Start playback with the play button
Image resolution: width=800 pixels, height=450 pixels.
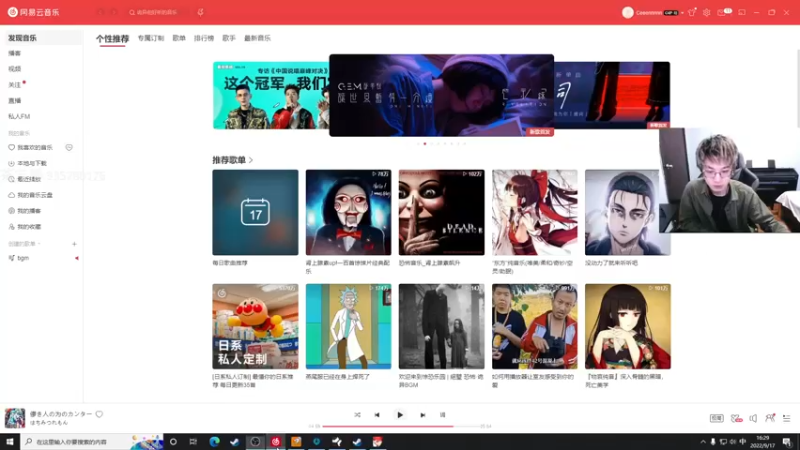[400, 415]
